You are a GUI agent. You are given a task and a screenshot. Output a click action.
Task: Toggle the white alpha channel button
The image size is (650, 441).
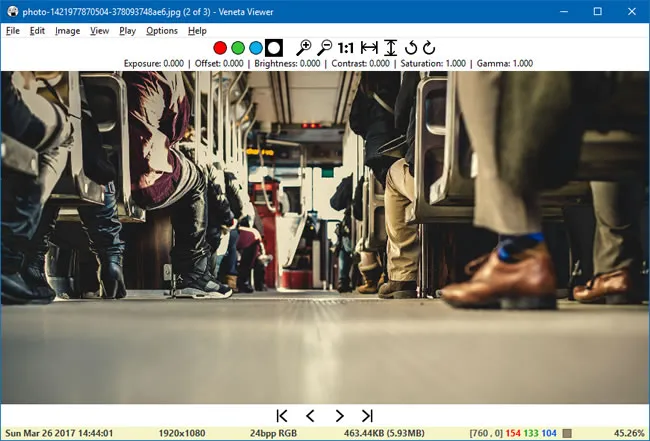point(274,48)
